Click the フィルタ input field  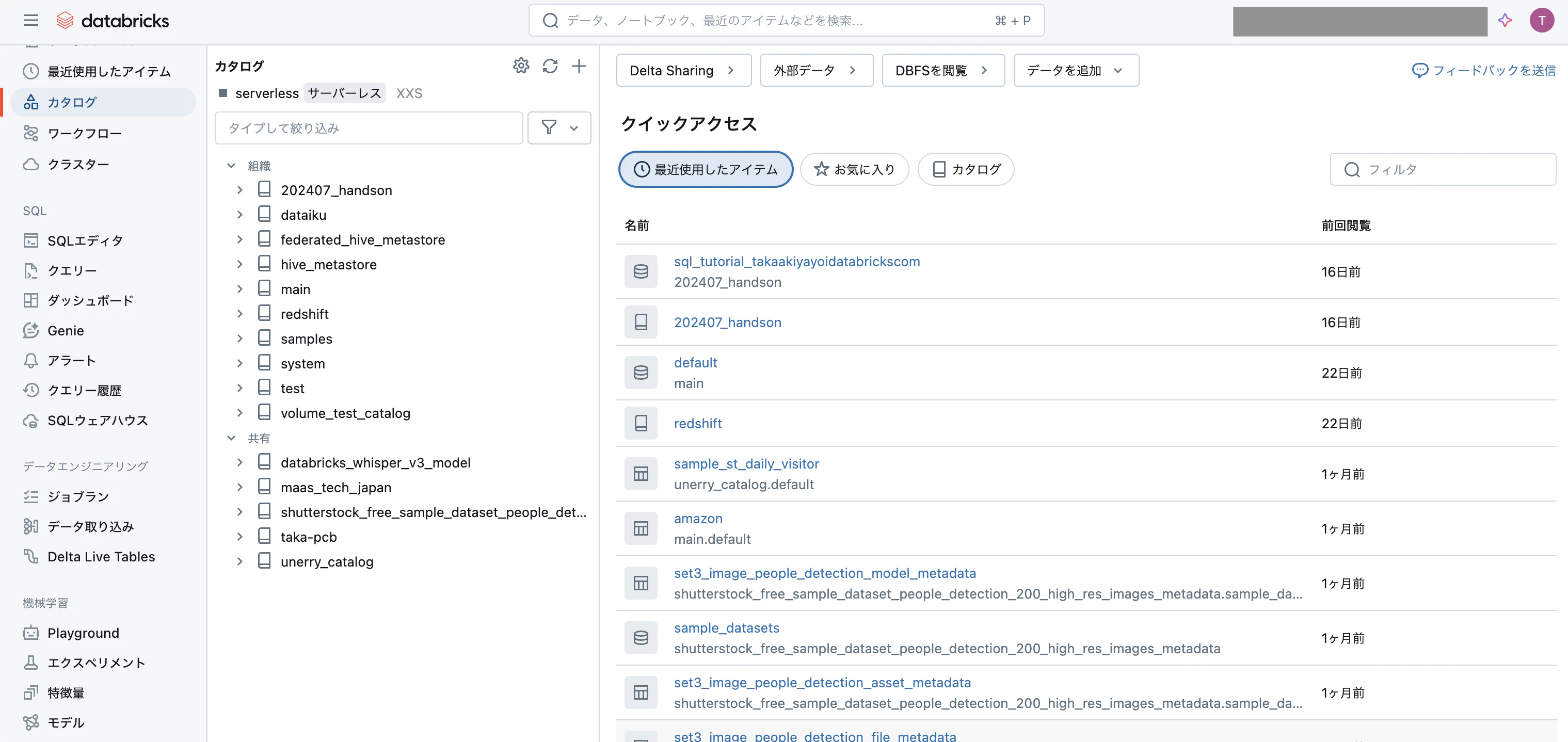(1443, 169)
